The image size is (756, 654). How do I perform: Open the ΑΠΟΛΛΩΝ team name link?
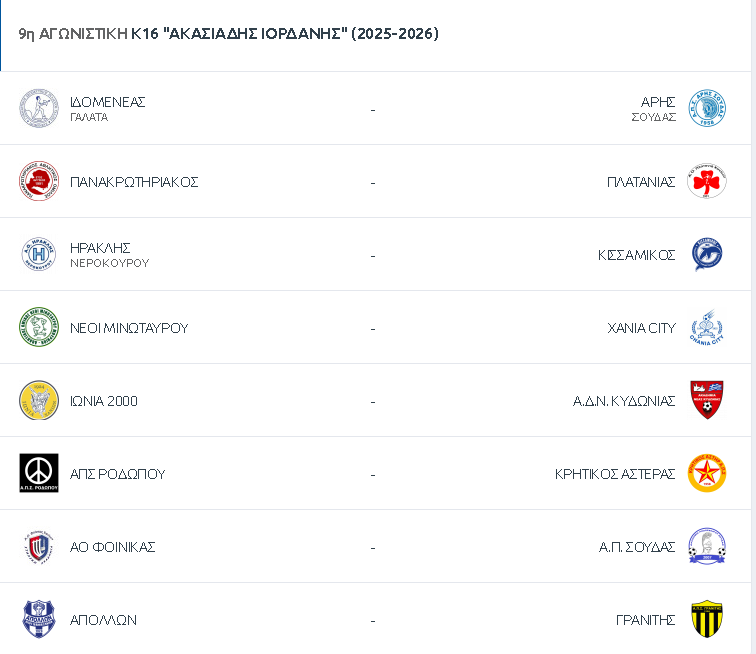[104, 620]
